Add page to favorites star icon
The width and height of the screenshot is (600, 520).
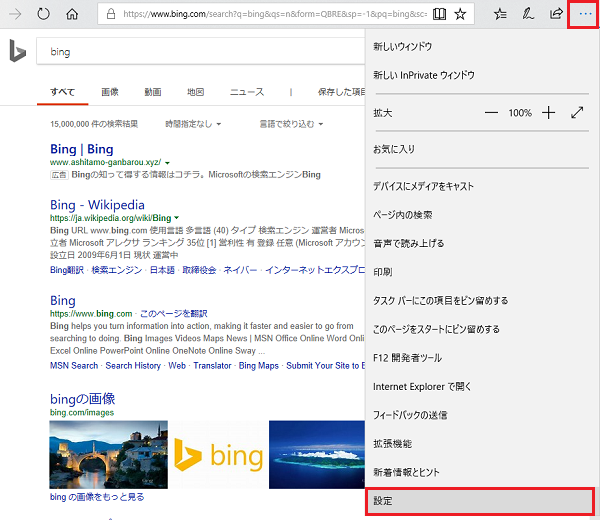click(460, 14)
